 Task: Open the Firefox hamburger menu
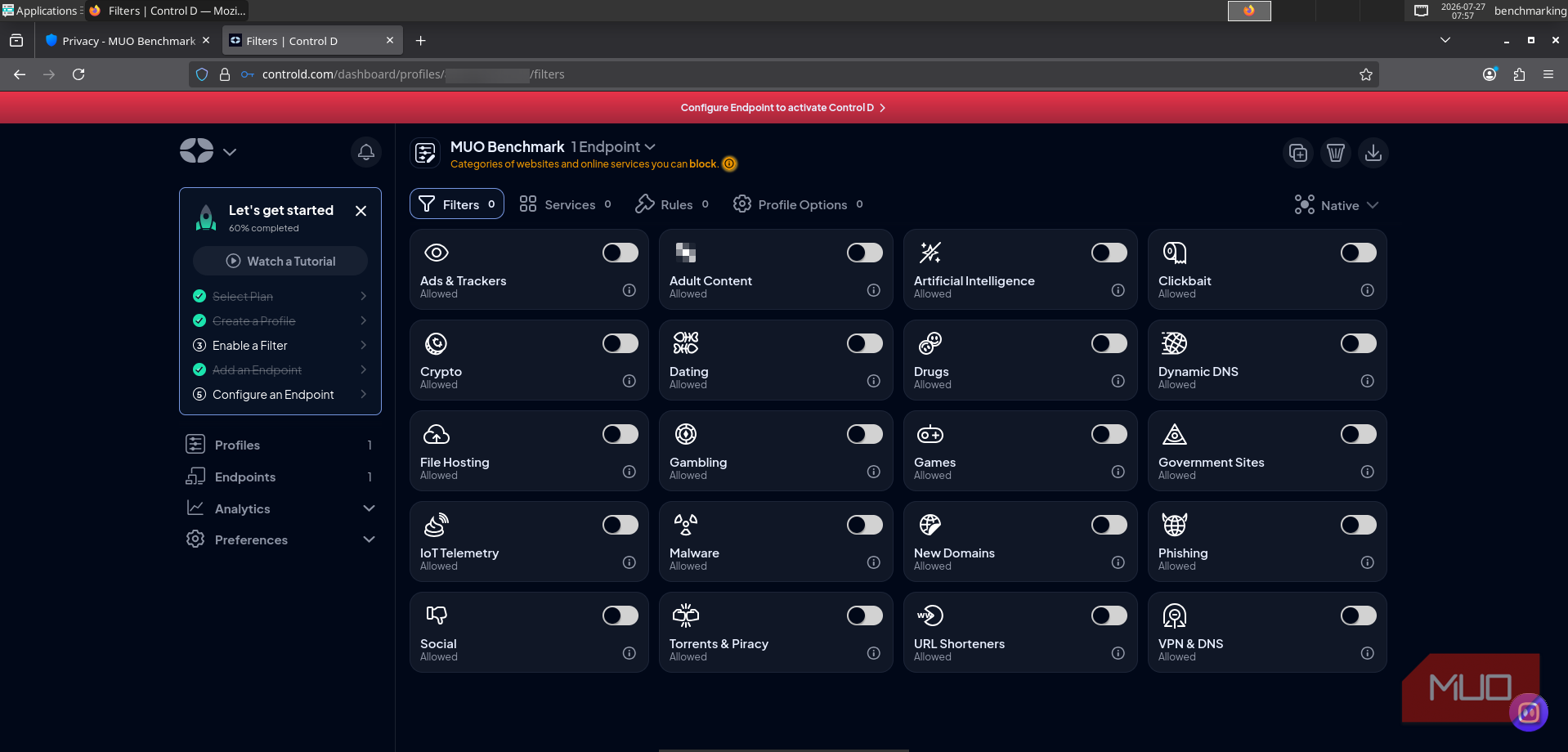click(1548, 74)
